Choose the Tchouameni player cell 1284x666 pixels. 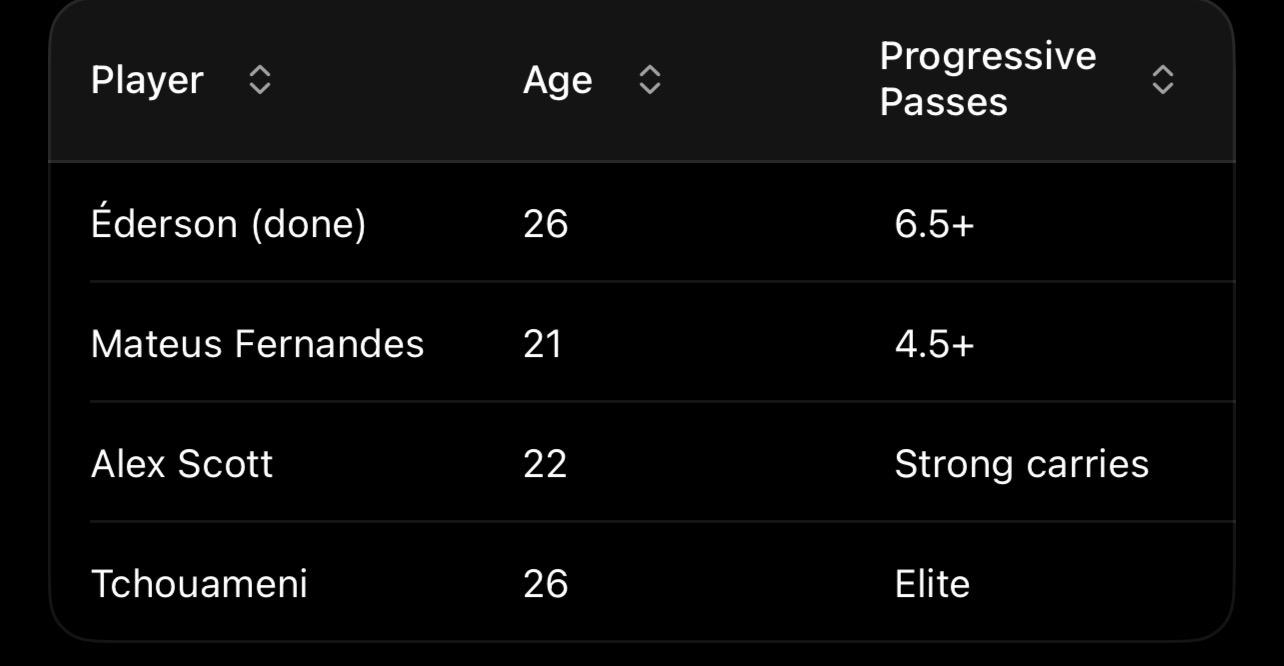[x=199, y=584]
